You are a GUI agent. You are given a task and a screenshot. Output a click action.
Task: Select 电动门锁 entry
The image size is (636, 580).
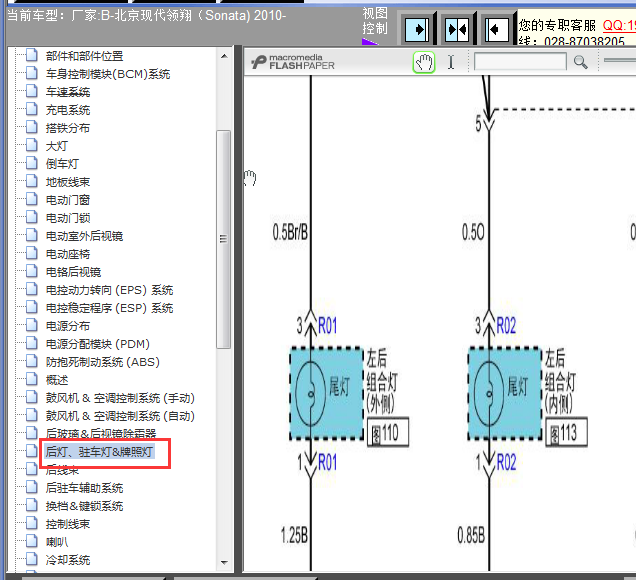click(x=68, y=218)
